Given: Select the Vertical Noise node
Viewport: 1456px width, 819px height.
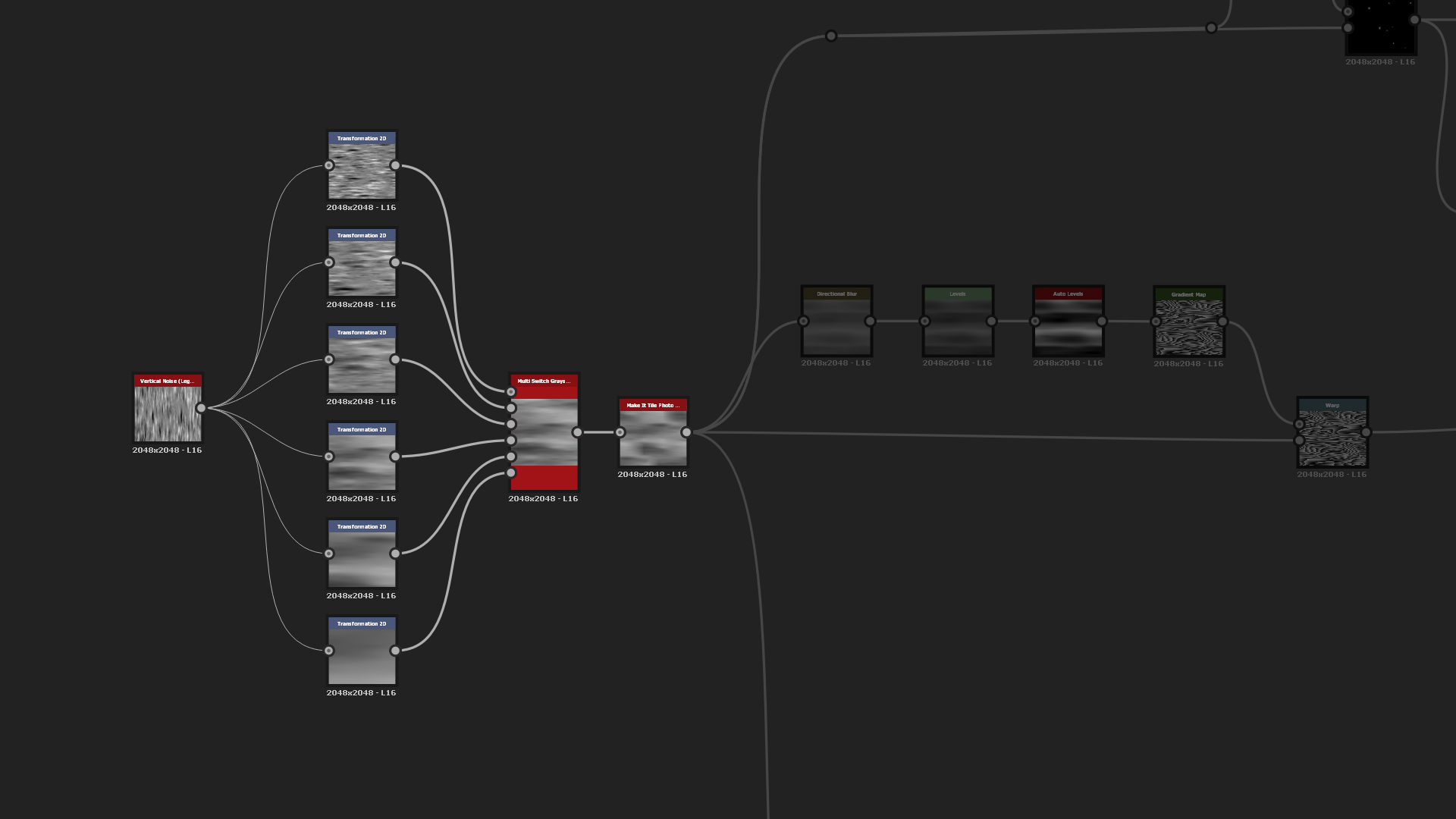Looking at the screenshot, I should [x=168, y=413].
